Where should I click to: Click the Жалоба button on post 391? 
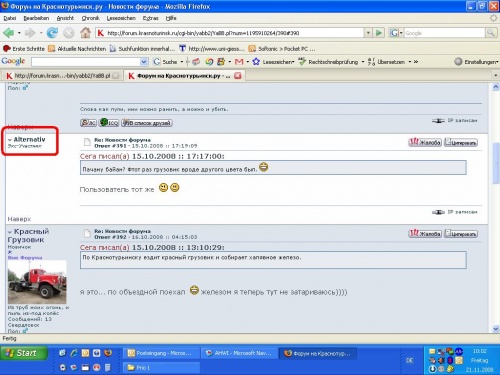425,142
